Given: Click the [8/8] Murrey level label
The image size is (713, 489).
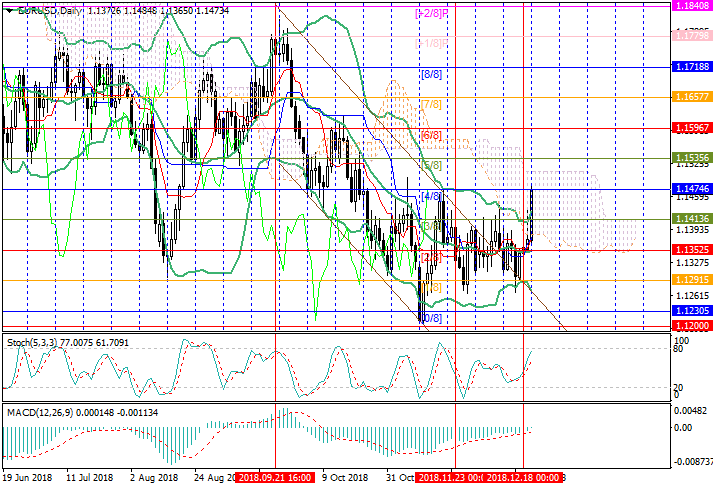Looking at the screenshot, I should tap(431, 75).
